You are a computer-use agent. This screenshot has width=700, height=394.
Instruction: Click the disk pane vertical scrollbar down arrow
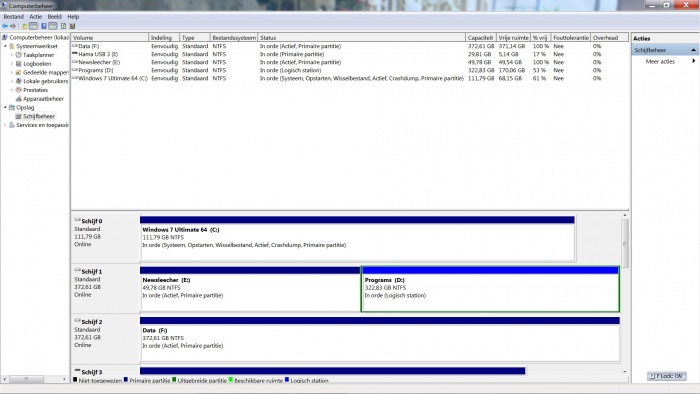(625, 371)
